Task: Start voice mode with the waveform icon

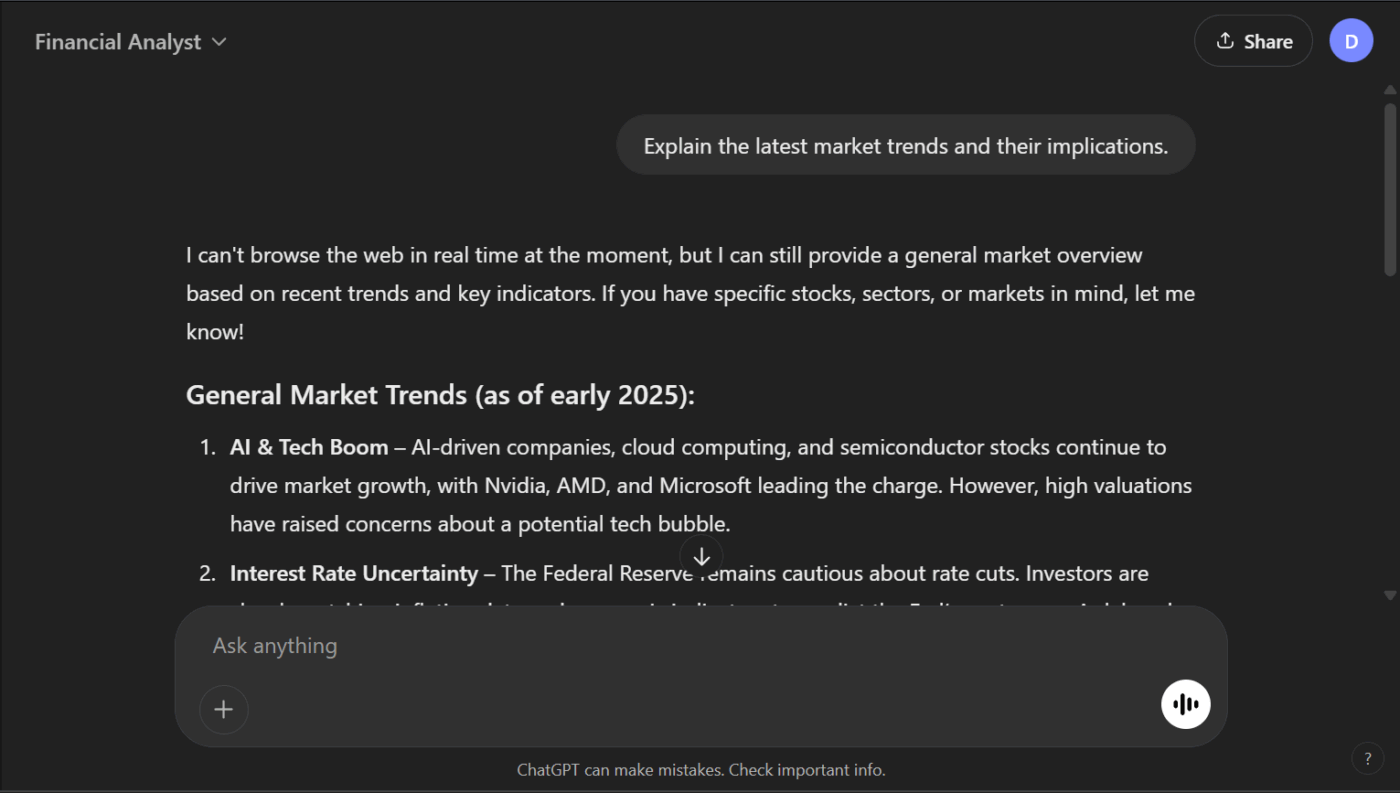Action: pyautogui.click(x=1185, y=704)
